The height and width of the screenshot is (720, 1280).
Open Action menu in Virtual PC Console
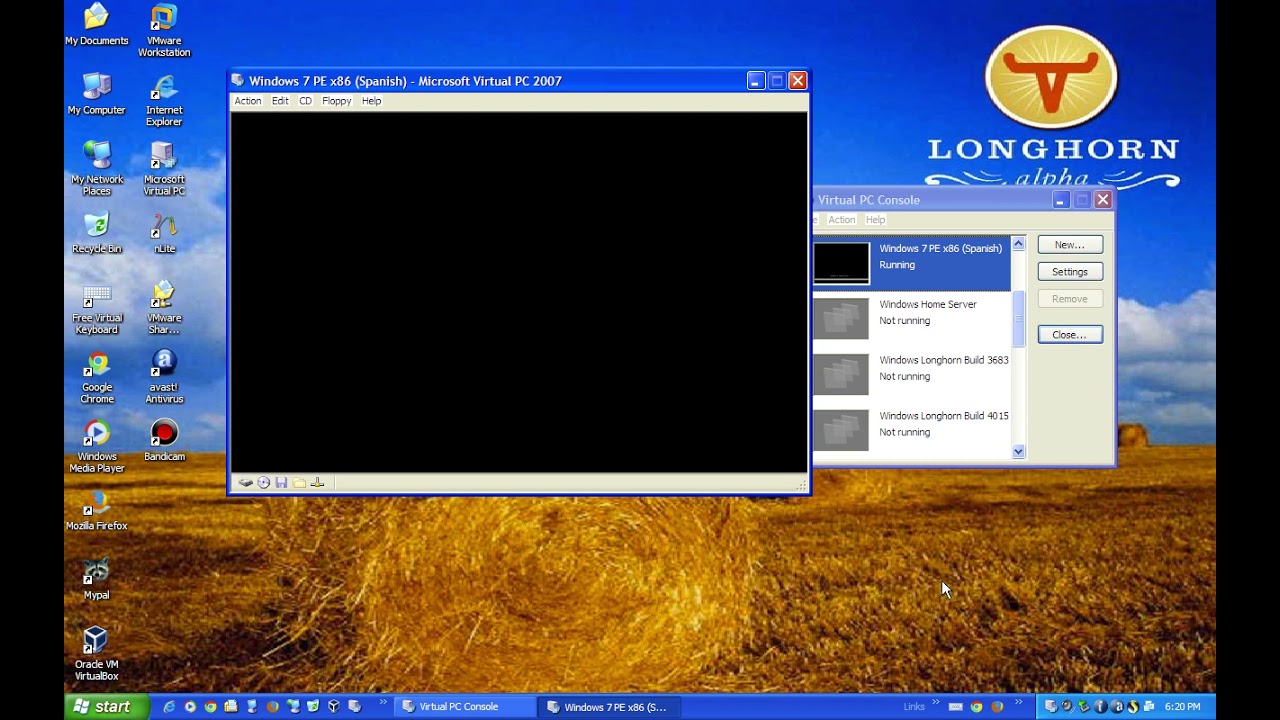(842, 220)
